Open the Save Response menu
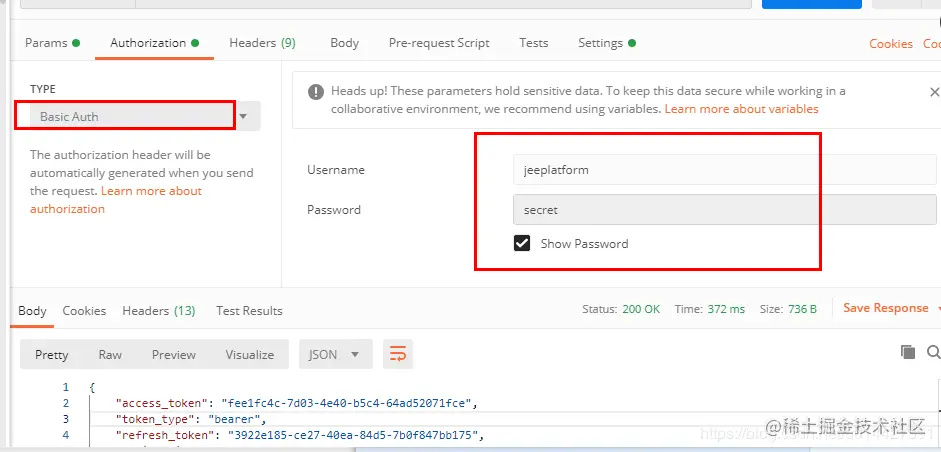This screenshot has width=941, height=452. pos(891,308)
